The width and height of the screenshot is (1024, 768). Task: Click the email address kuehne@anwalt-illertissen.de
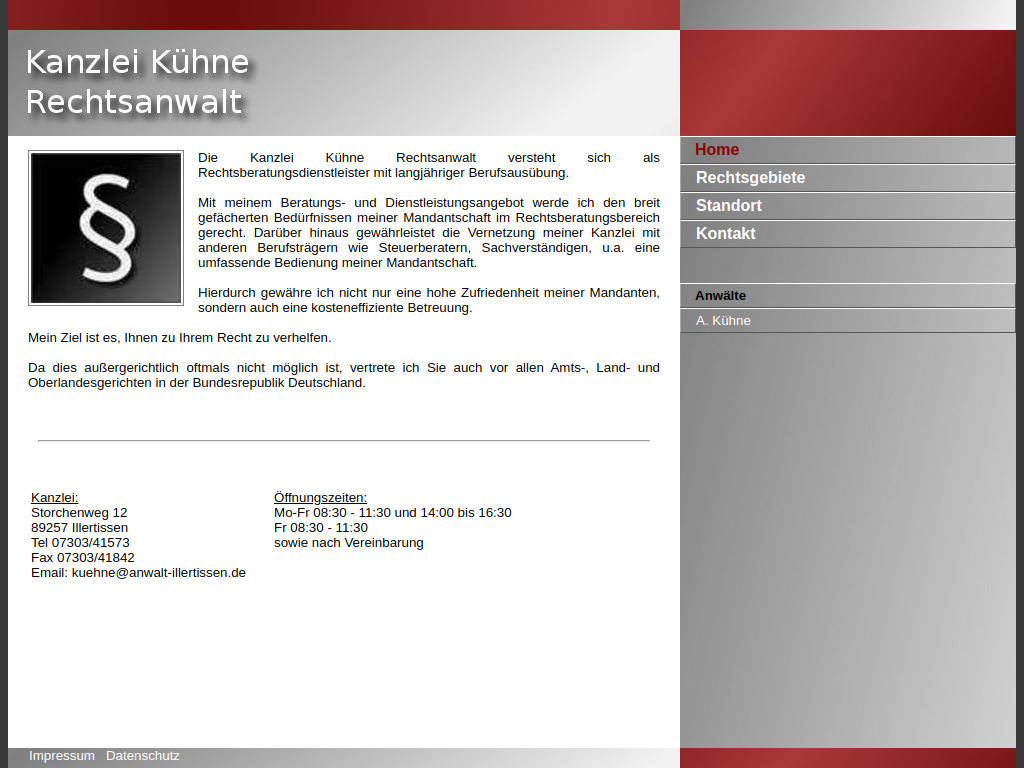pyautogui.click(x=158, y=572)
